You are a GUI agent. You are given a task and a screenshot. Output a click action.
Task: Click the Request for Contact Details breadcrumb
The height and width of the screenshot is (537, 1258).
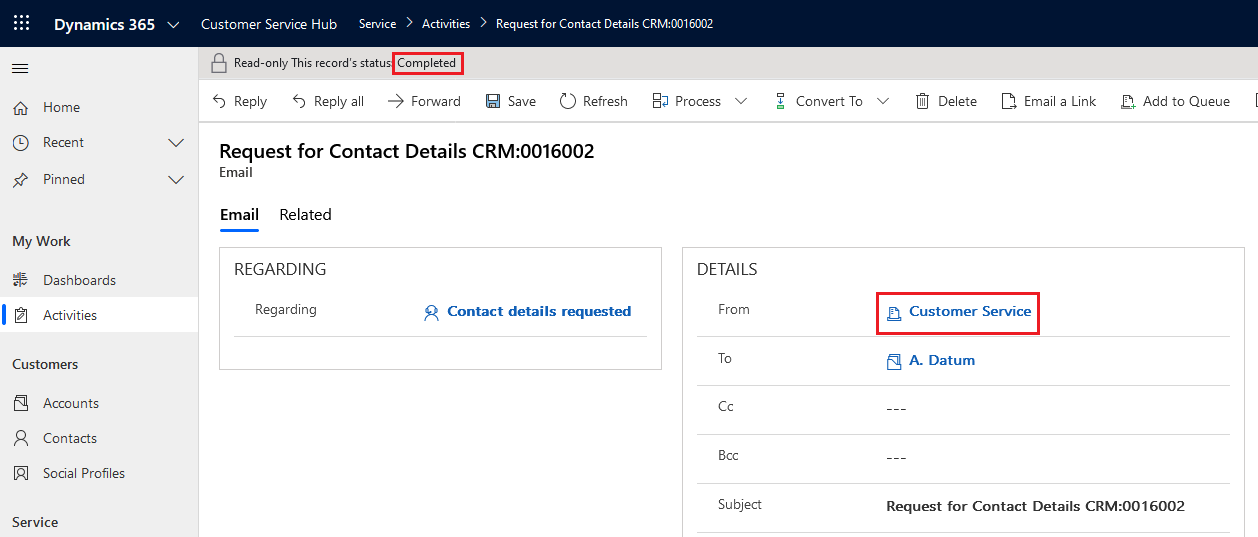pos(604,24)
